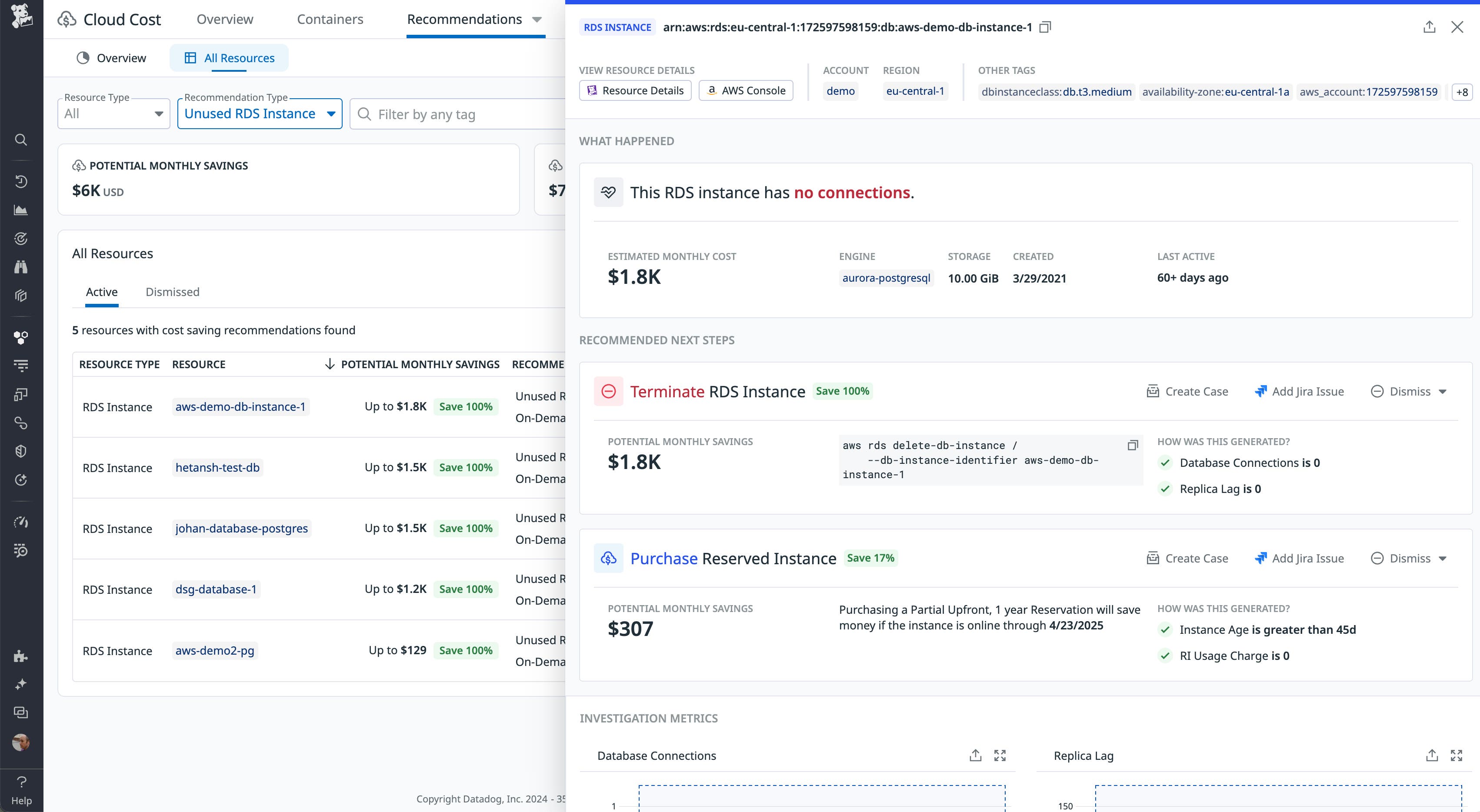Viewport: 1480px width, 812px height.
Task: Export the Replica Lag chart
Action: point(1432,756)
